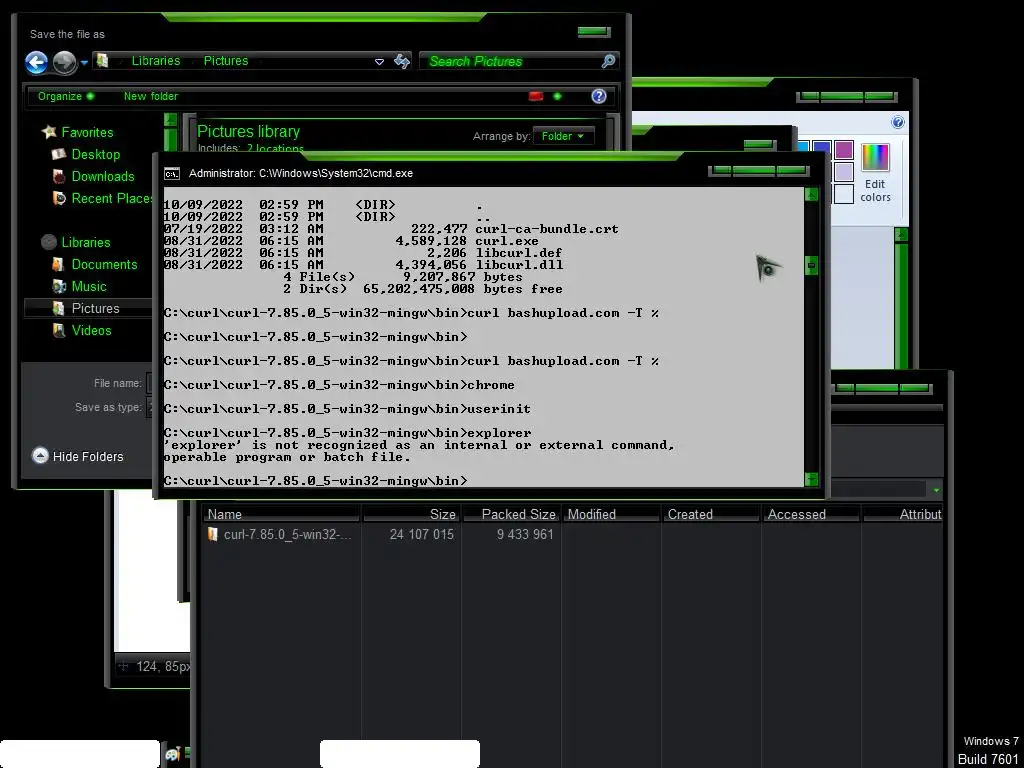Select Libraries node in navigation pane
This screenshot has height=768, width=1024.
click(x=86, y=242)
